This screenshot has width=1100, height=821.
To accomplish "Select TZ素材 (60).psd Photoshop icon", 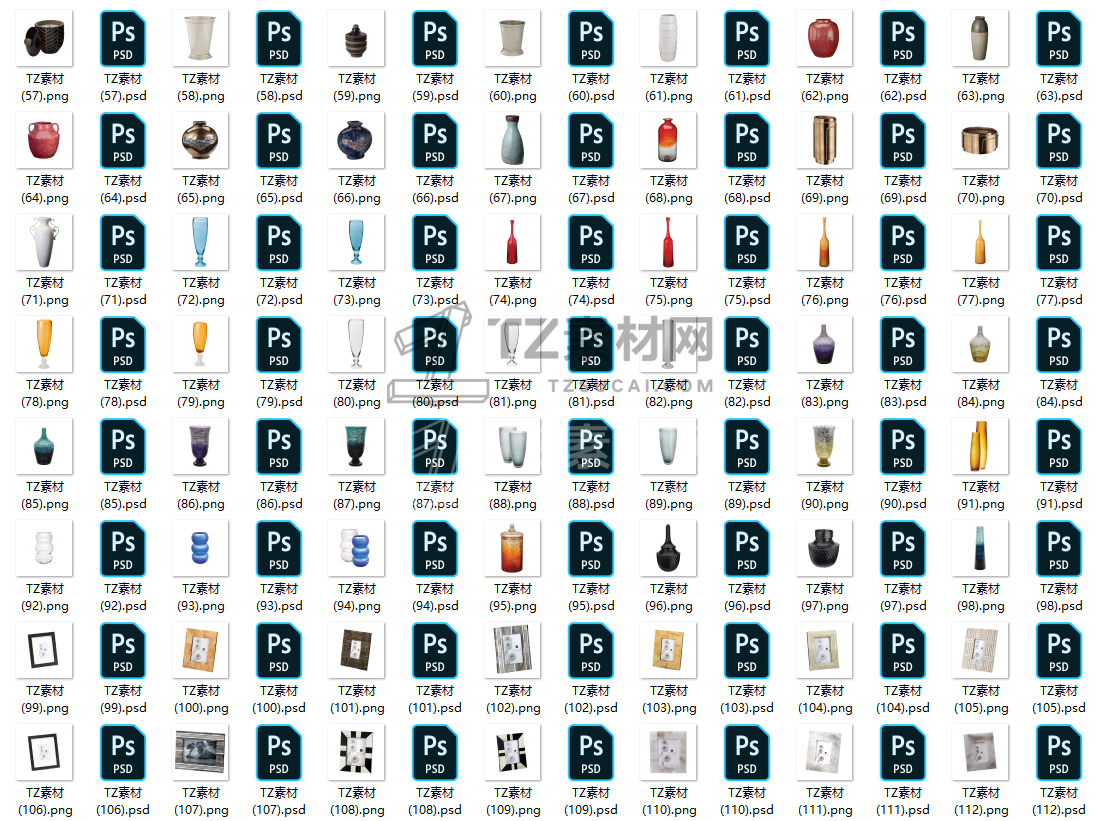I will click(591, 39).
